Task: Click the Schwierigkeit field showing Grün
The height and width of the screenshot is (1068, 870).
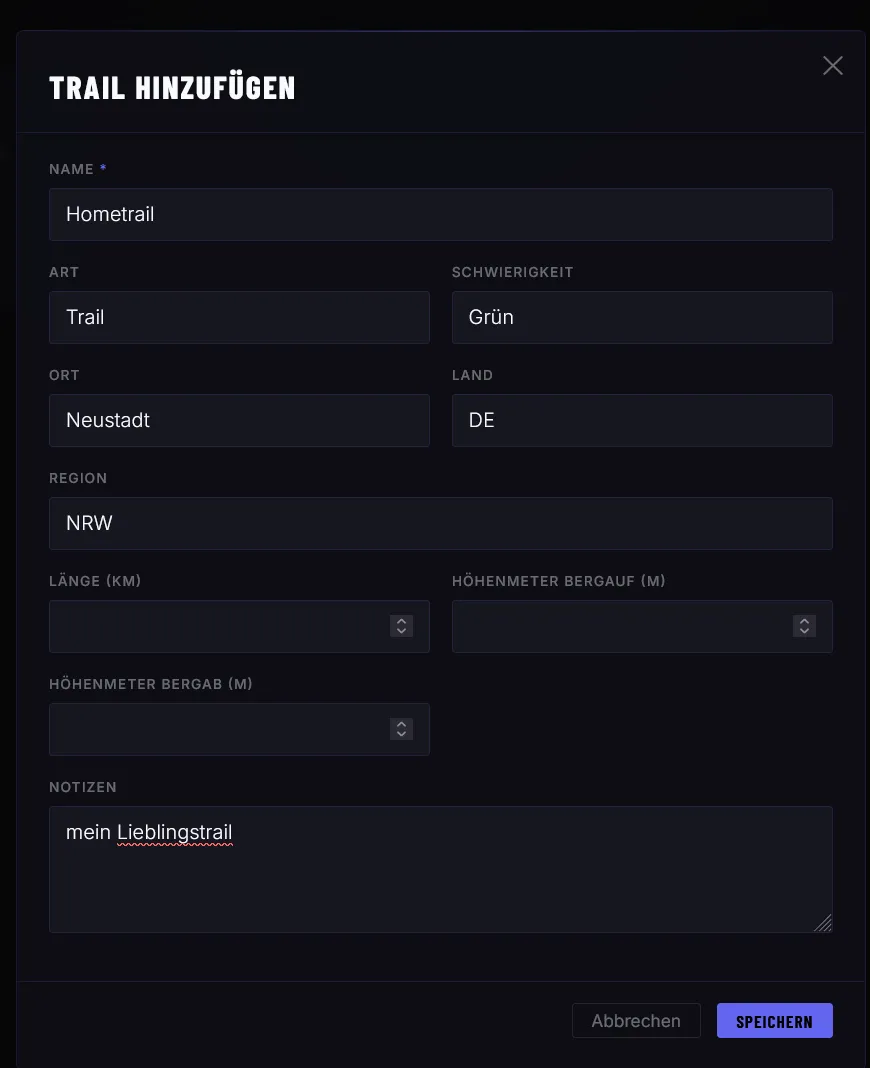Action: [642, 317]
